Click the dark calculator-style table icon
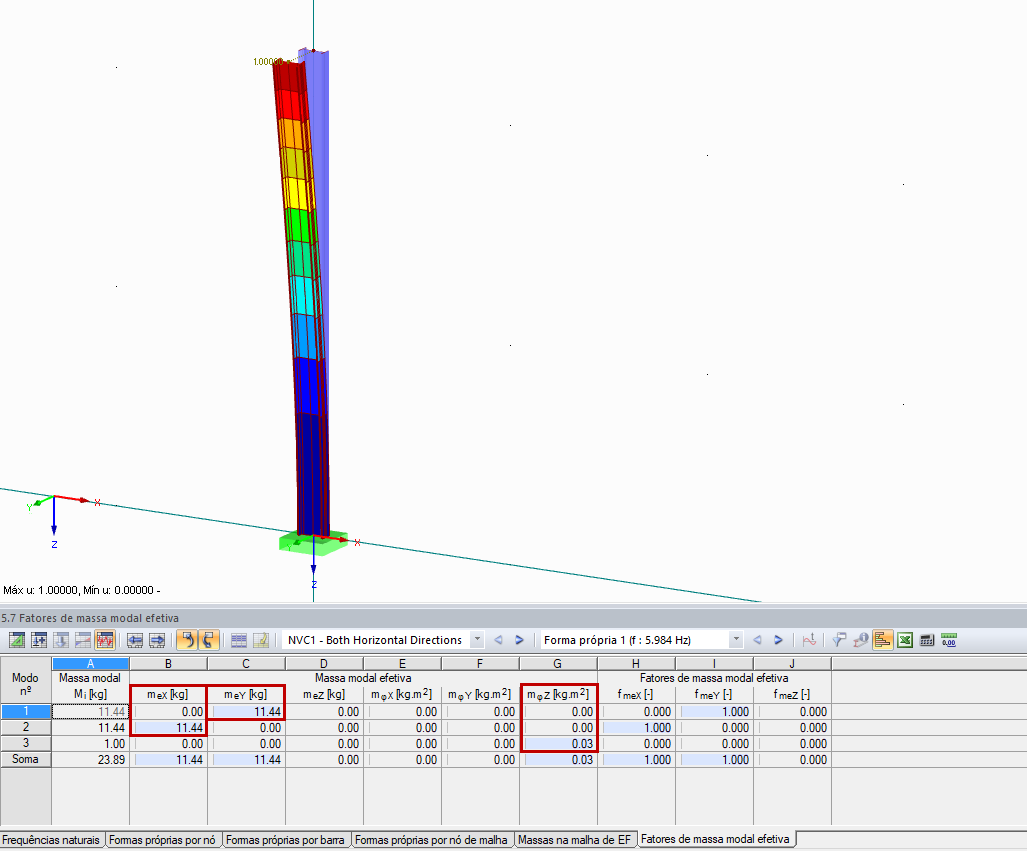 [927, 640]
